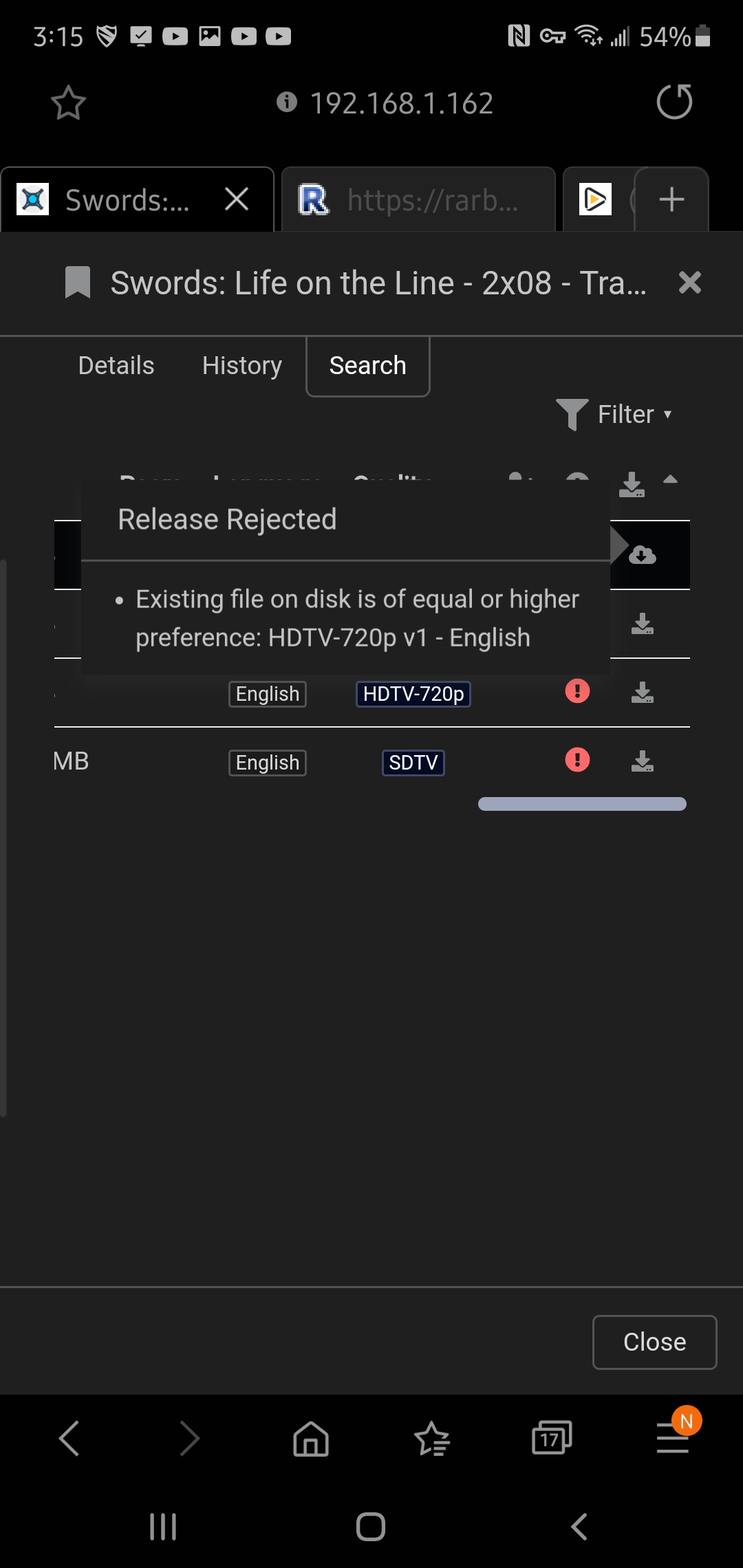Toggle the episode monitored bookmark icon

(x=78, y=283)
